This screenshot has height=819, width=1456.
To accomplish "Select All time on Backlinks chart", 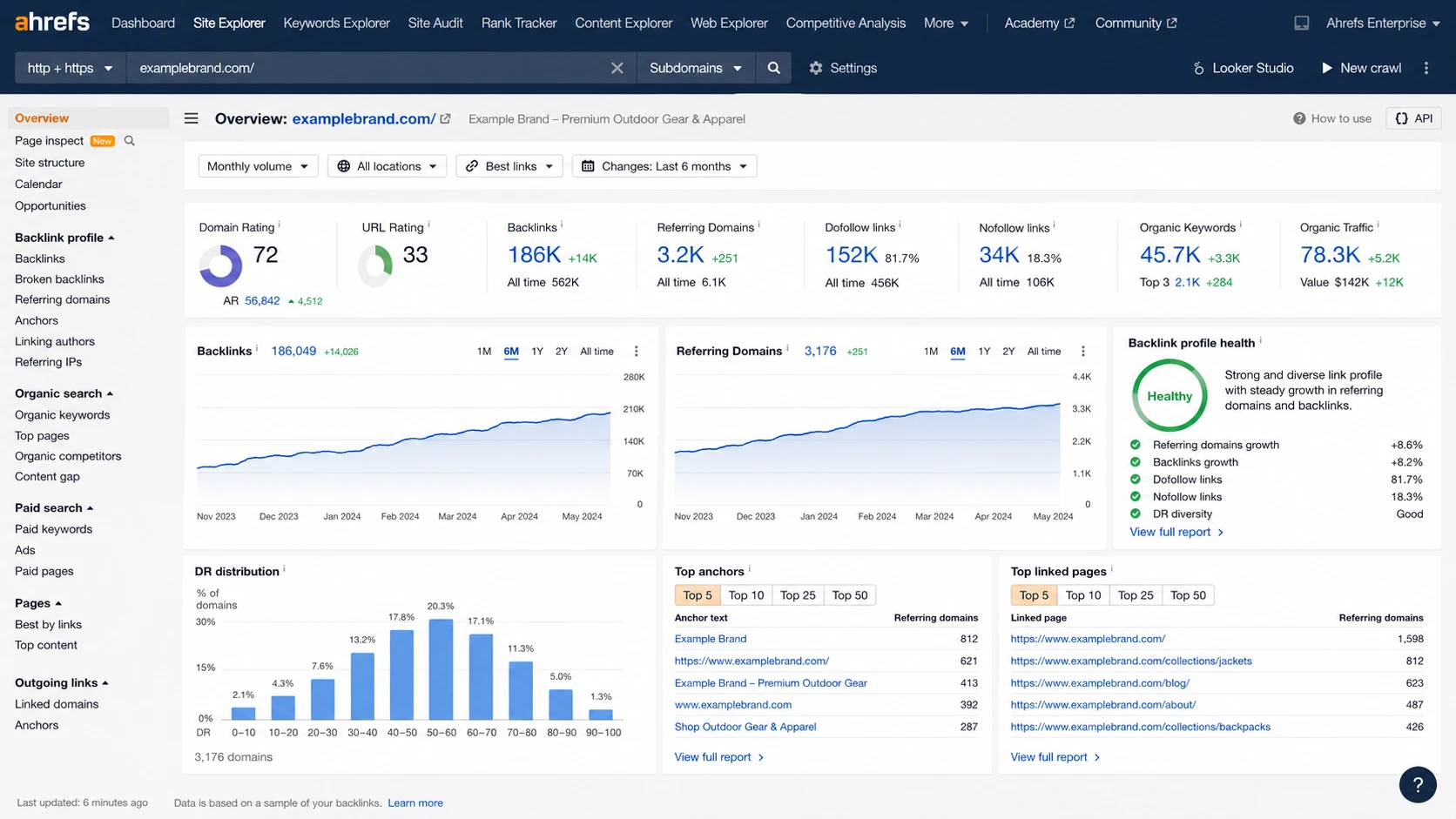I will coord(597,352).
